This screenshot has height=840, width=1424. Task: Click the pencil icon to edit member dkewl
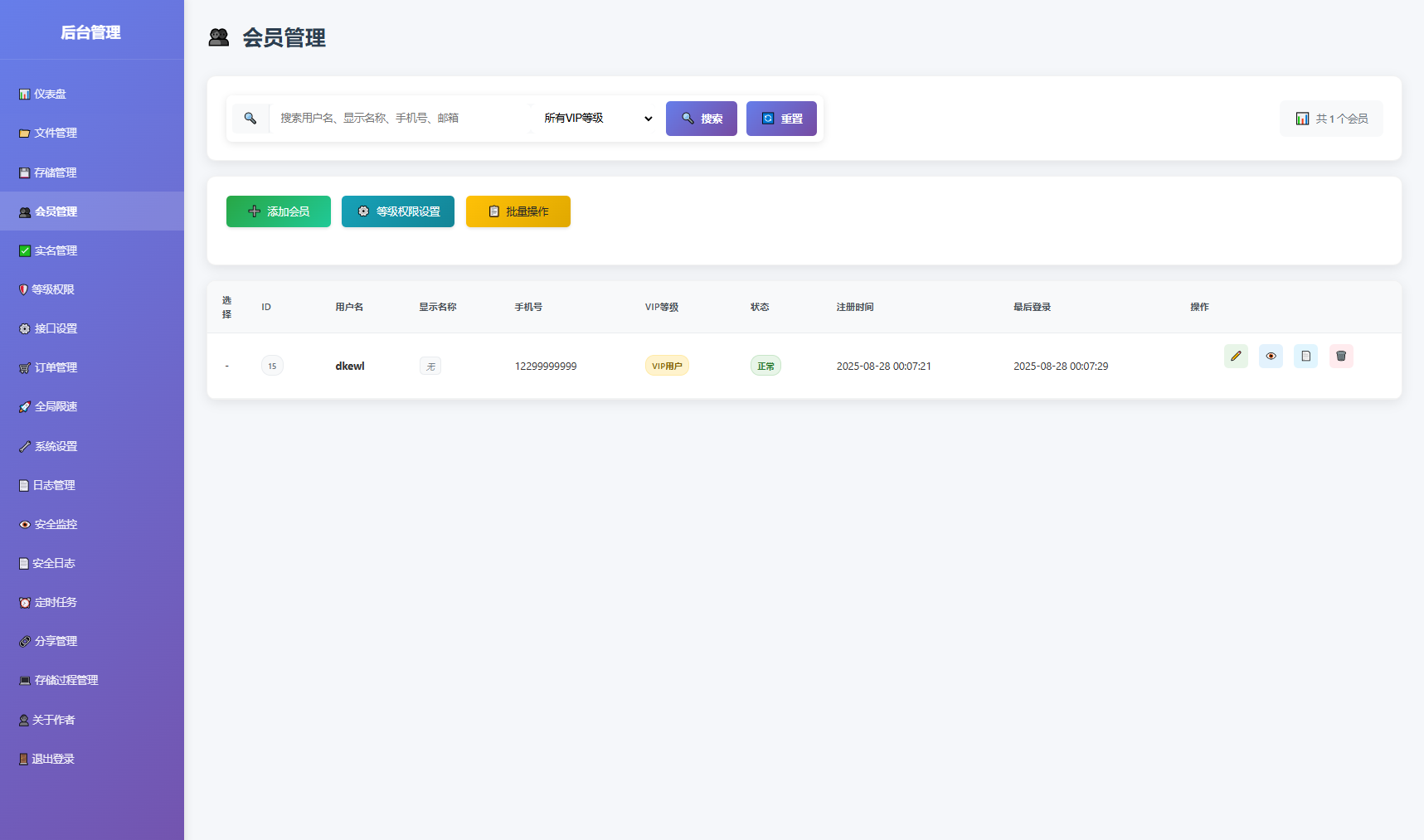coord(1236,356)
